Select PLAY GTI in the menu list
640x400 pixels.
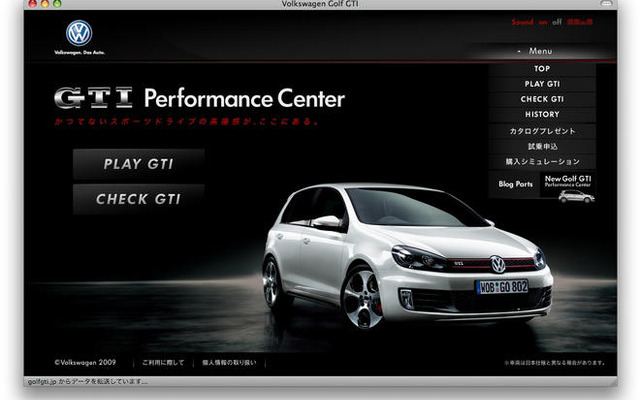[x=542, y=84]
